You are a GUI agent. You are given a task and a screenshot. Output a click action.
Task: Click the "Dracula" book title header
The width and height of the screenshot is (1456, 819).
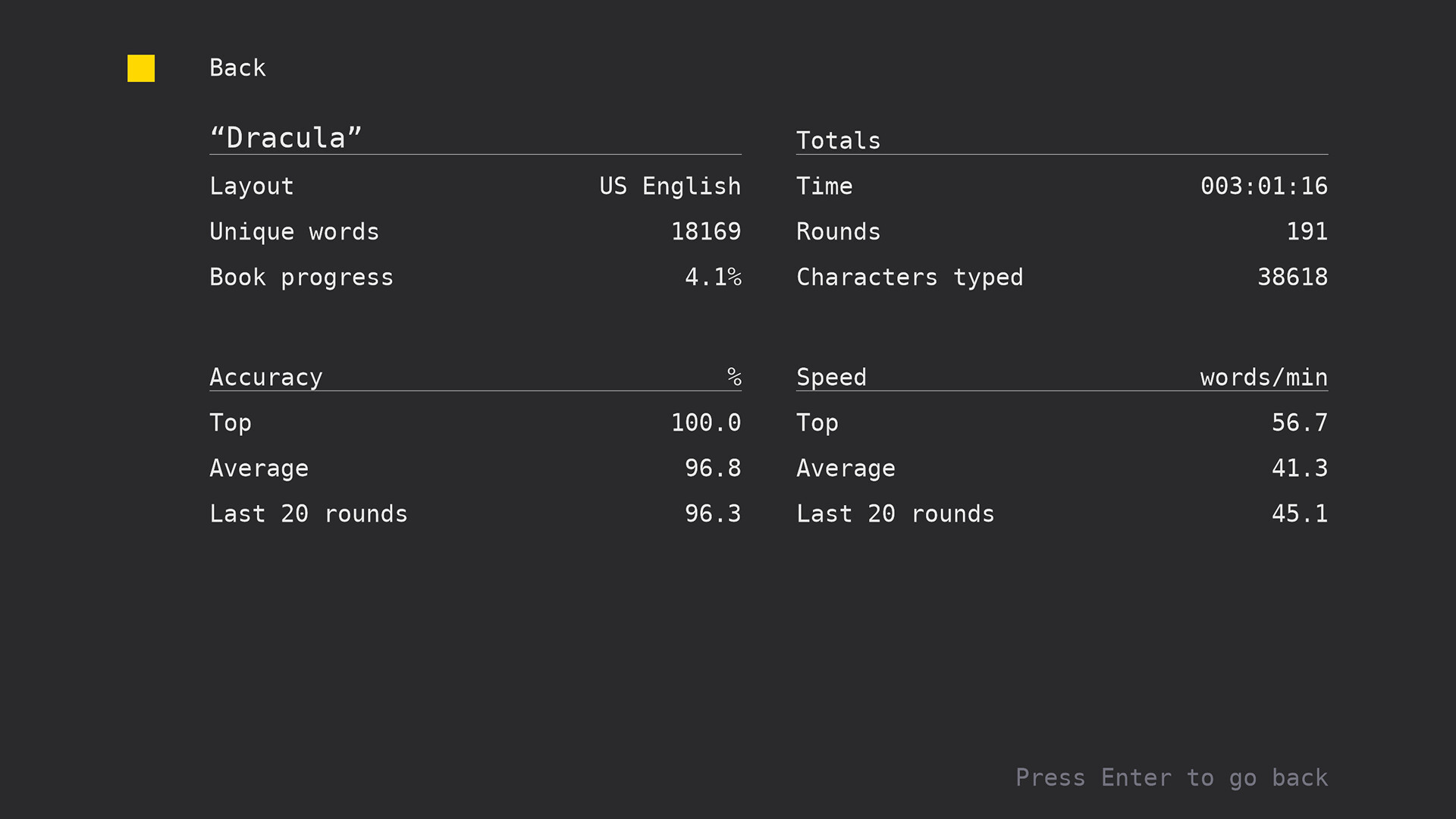(284, 138)
